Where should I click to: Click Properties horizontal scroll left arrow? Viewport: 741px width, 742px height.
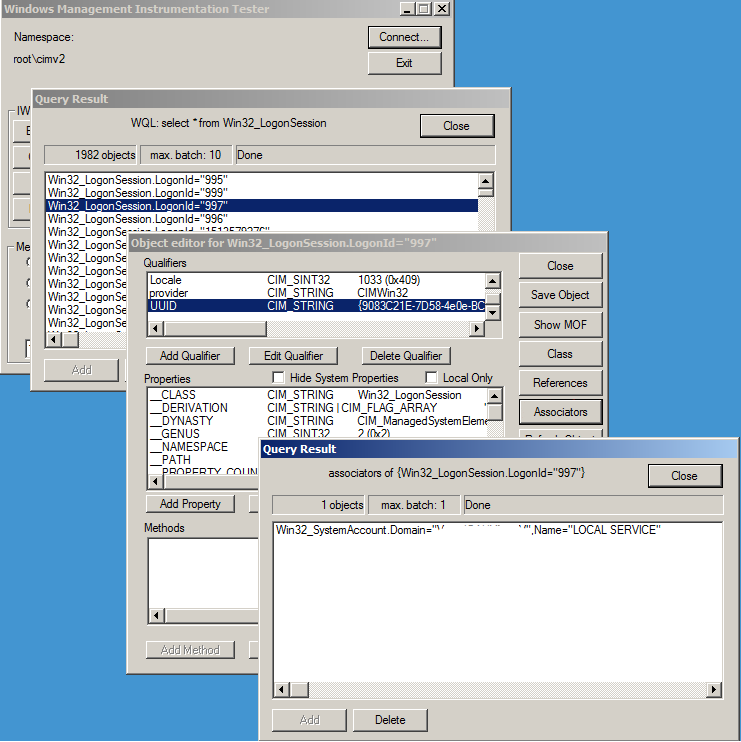156,482
